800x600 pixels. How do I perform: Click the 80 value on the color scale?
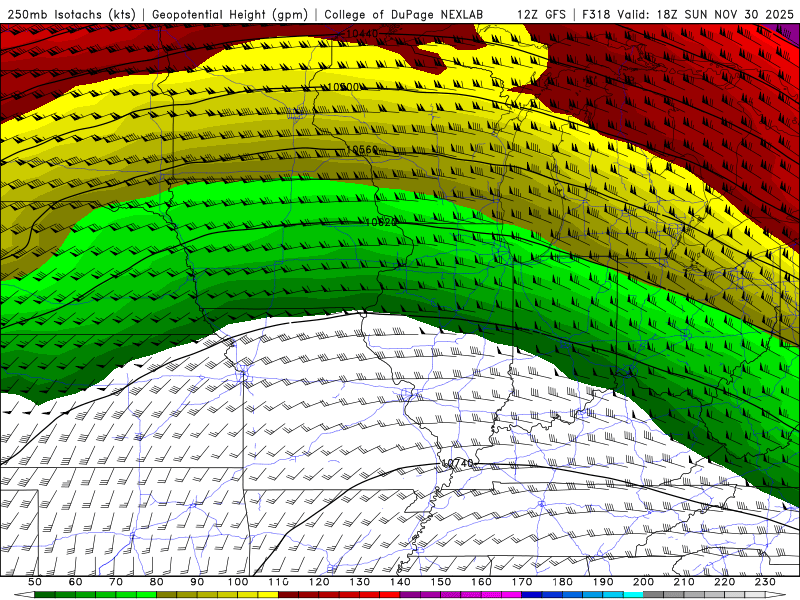click(x=157, y=582)
